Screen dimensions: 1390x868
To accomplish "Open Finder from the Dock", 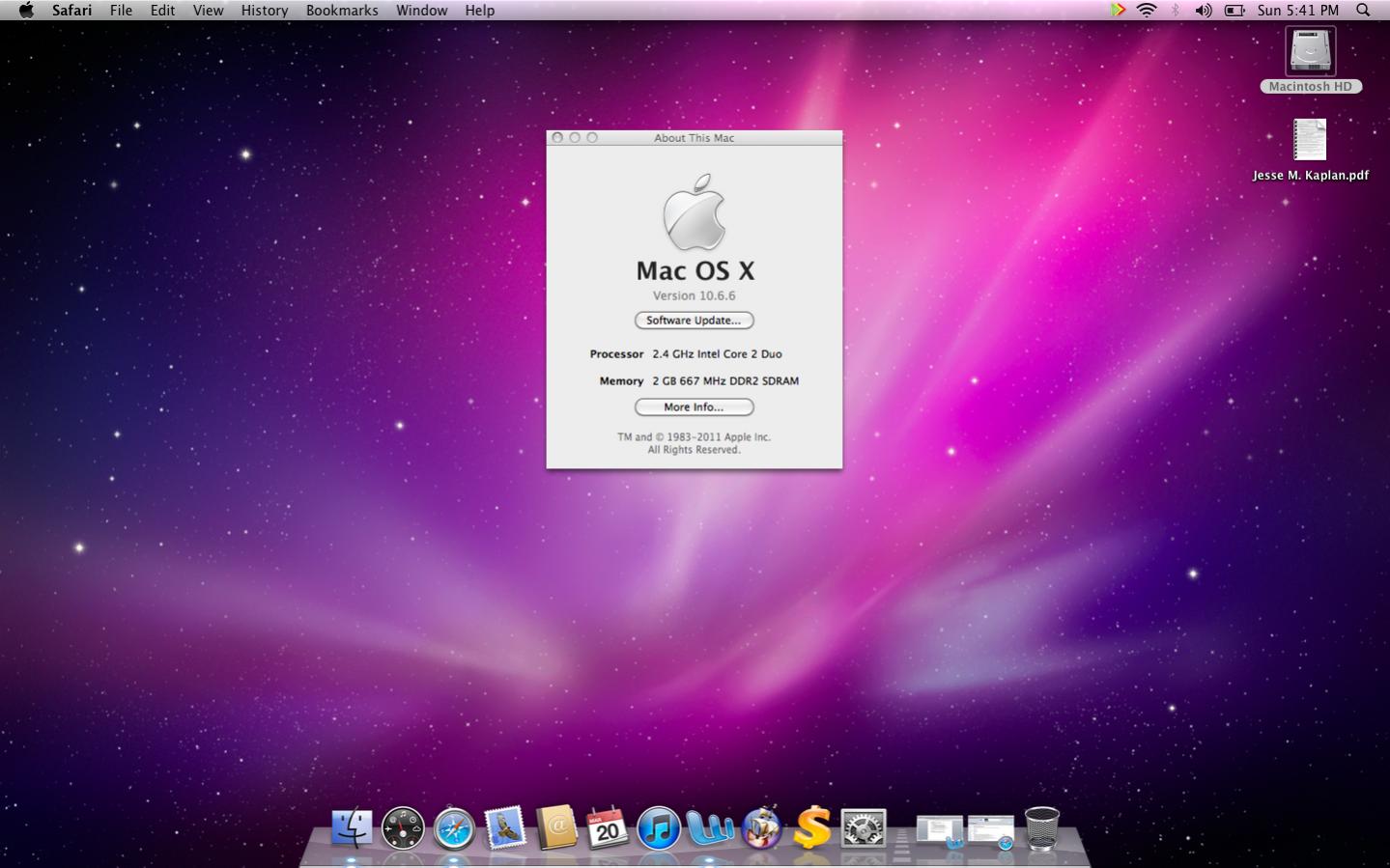I will 352,827.
